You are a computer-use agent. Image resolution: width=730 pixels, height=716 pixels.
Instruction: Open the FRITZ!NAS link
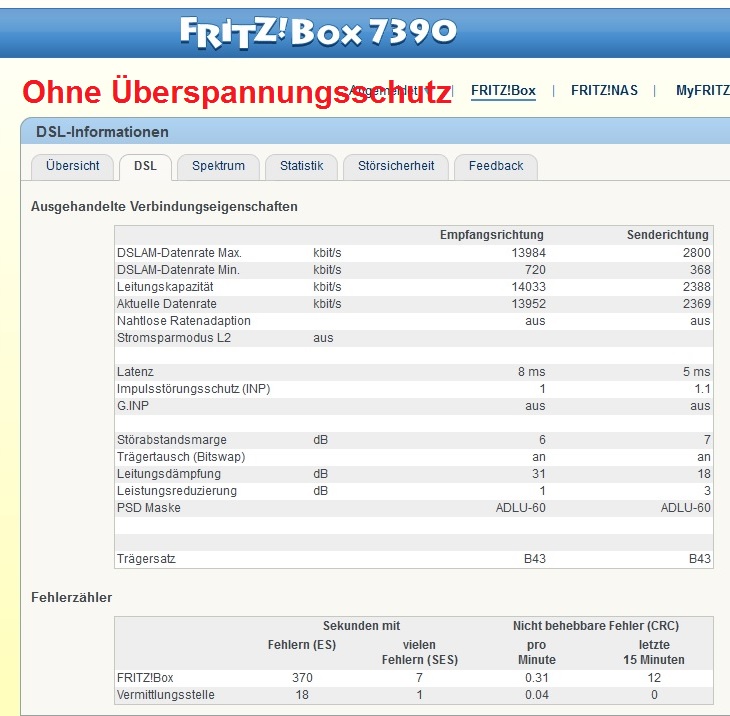point(604,90)
